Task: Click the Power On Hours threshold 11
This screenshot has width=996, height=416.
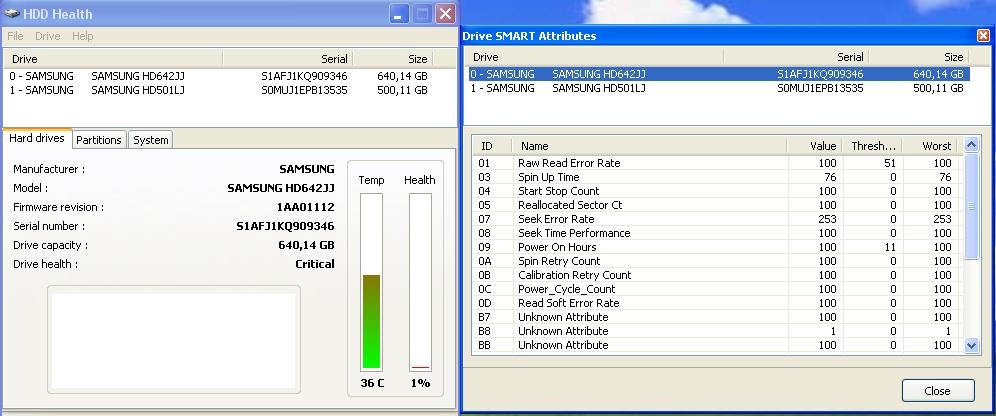Action: (890, 247)
